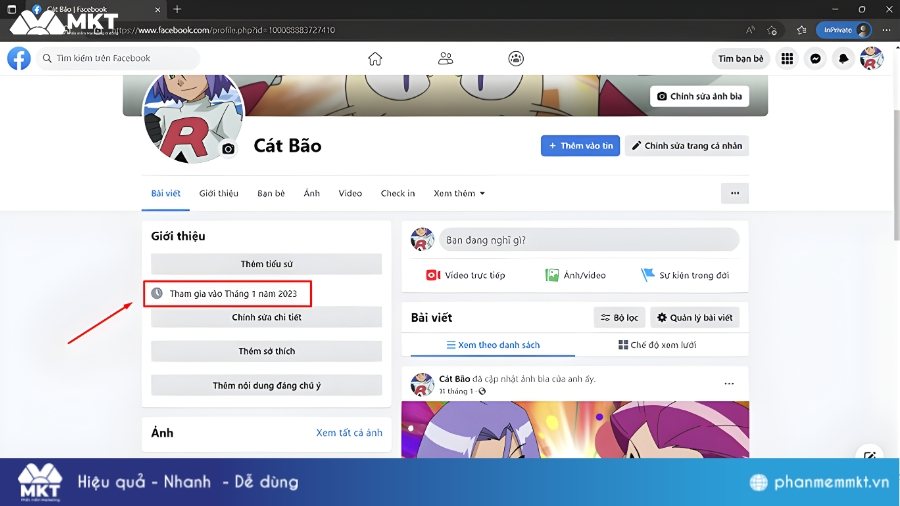Click Chỉnh sửa chi tiết button
Screen dimensions: 900x506
pos(266,317)
